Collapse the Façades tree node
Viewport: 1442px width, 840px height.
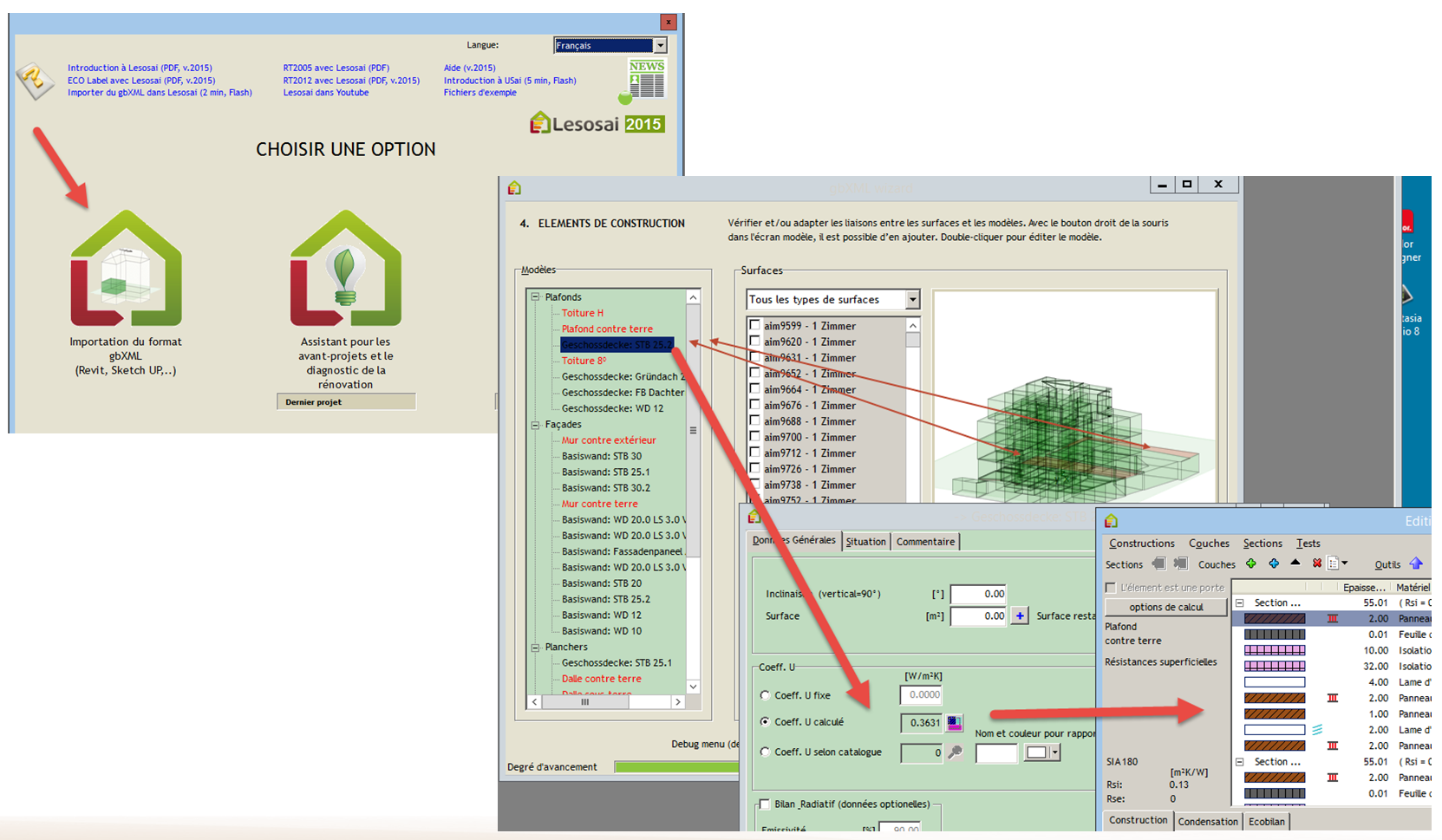click(x=535, y=425)
